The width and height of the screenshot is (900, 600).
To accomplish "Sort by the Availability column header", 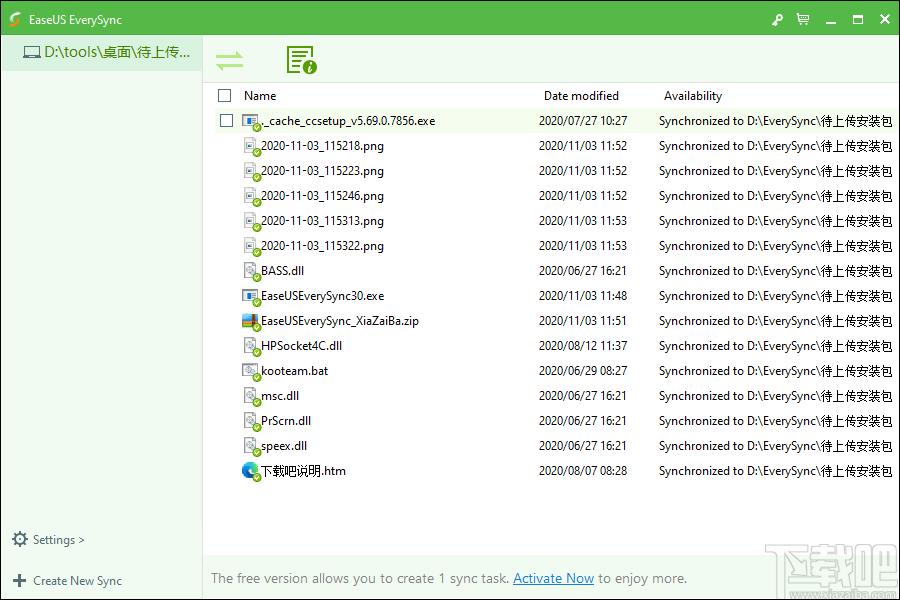I will click(x=693, y=96).
